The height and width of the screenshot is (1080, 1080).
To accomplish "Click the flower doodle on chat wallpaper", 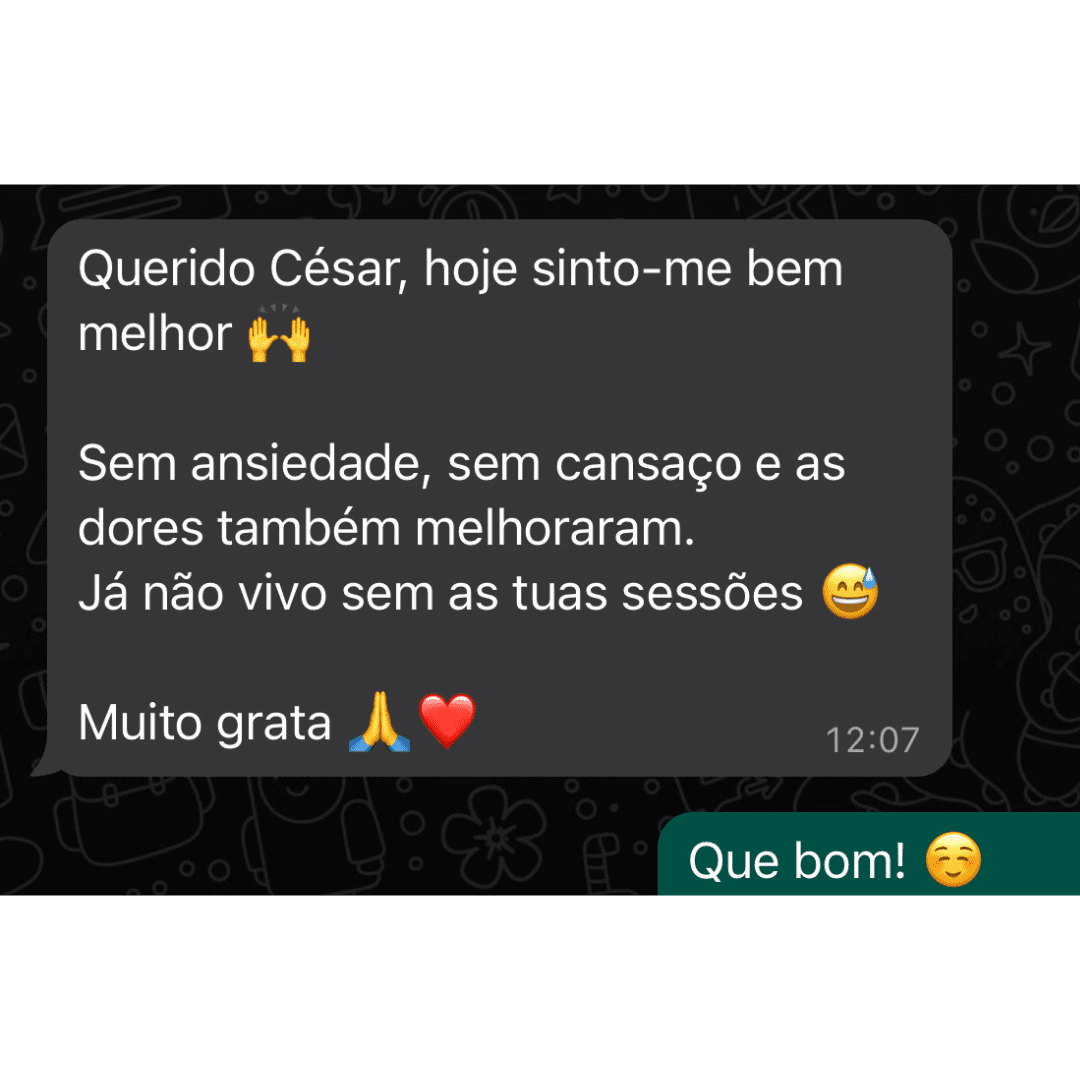I will [493, 835].
